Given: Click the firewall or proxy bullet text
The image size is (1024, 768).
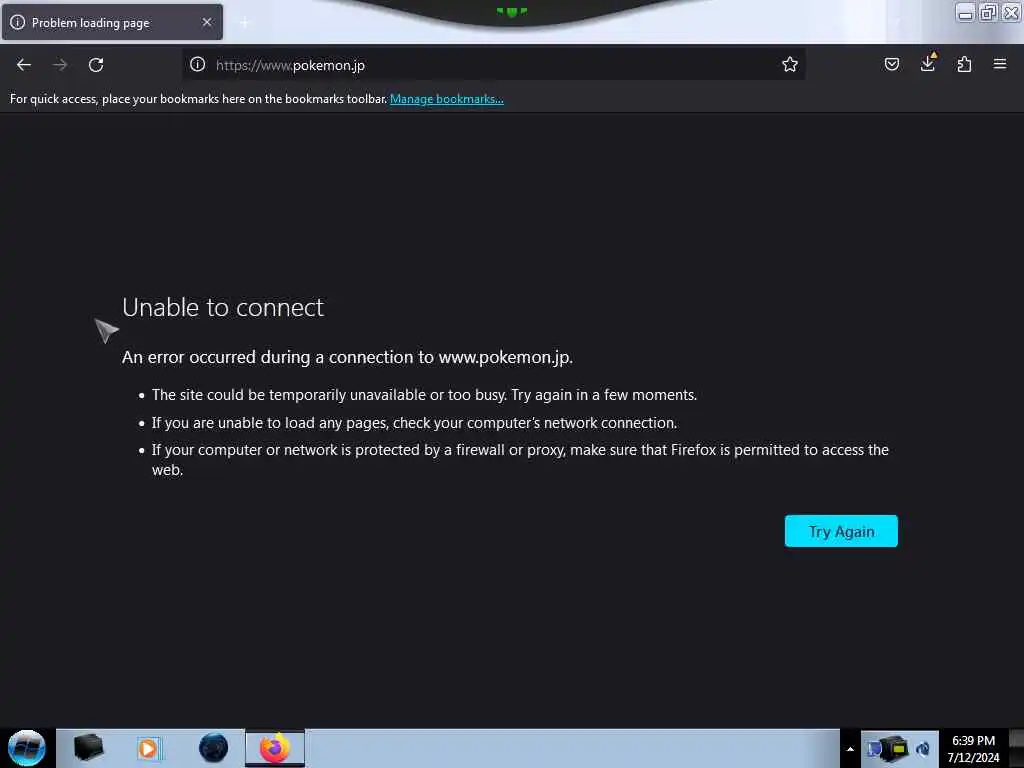Looking at the screenshot, I should pos(520,459).
